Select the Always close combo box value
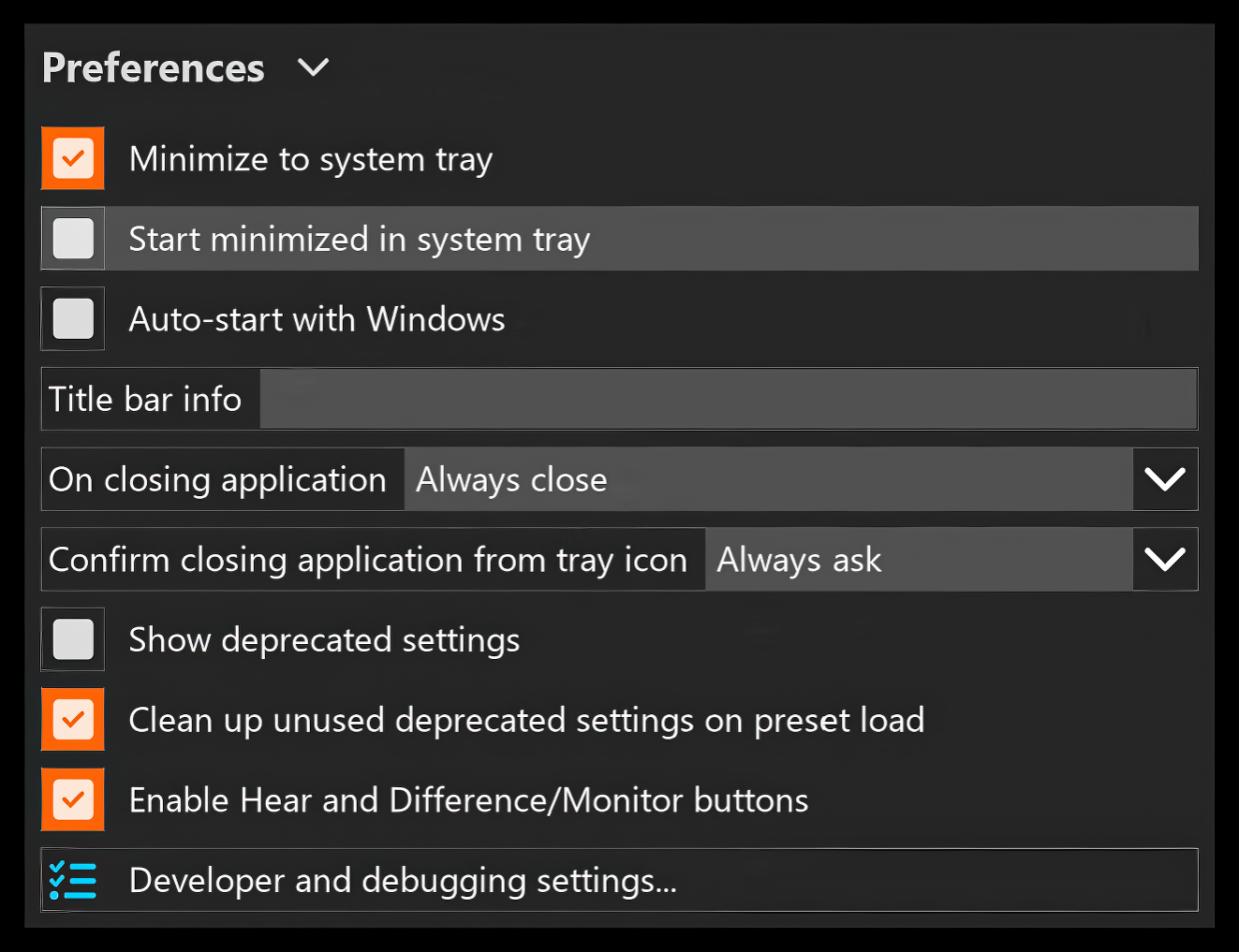 pyautogui.click(x=768, y=479)
